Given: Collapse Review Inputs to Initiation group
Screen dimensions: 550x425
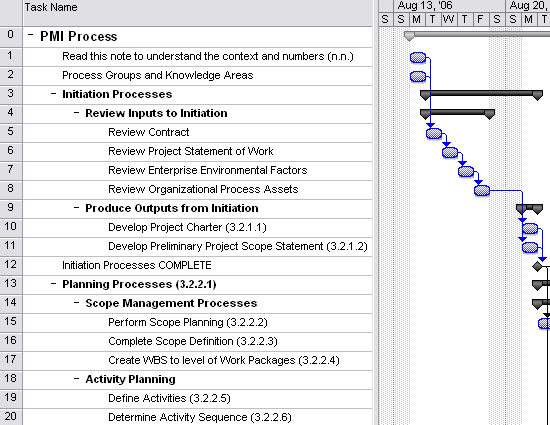Looking at the screenshot, I should (76, 112).
